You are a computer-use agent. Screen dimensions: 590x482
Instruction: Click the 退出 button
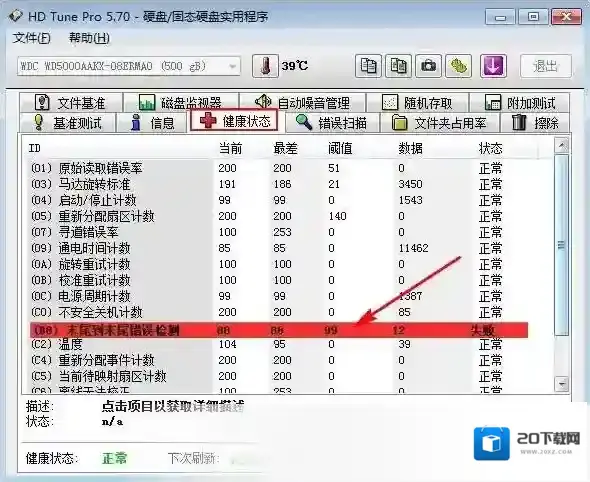(x=546, y=66)
